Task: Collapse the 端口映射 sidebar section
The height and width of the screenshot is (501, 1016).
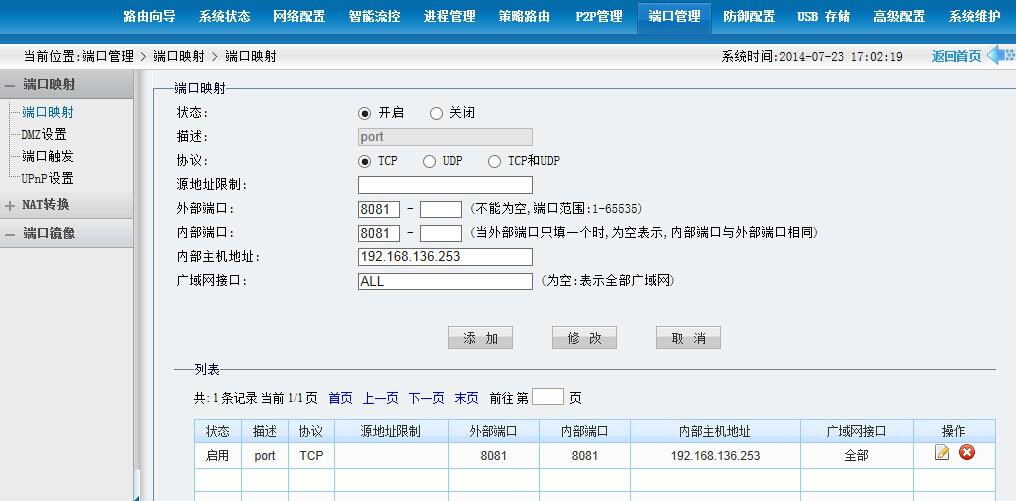Action: coord(10,85)
